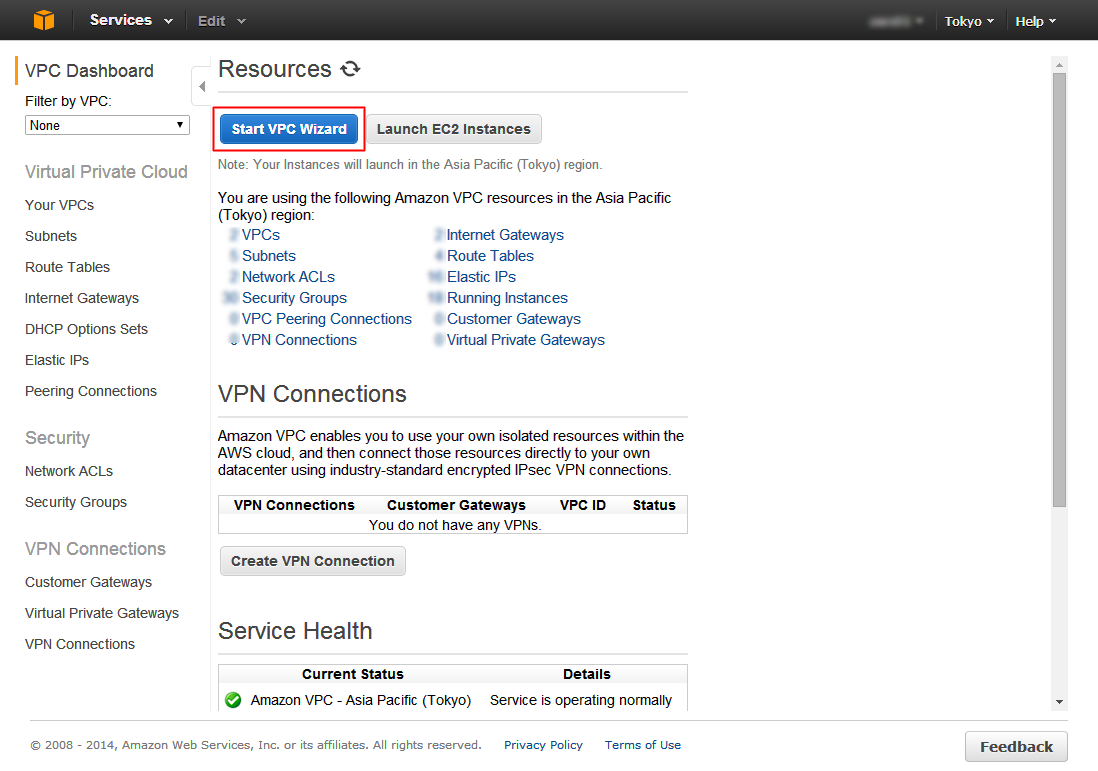Screen dimensions: 1098x771
Task: Open Your VPCs in sidebar
Action: pos(60,205)
